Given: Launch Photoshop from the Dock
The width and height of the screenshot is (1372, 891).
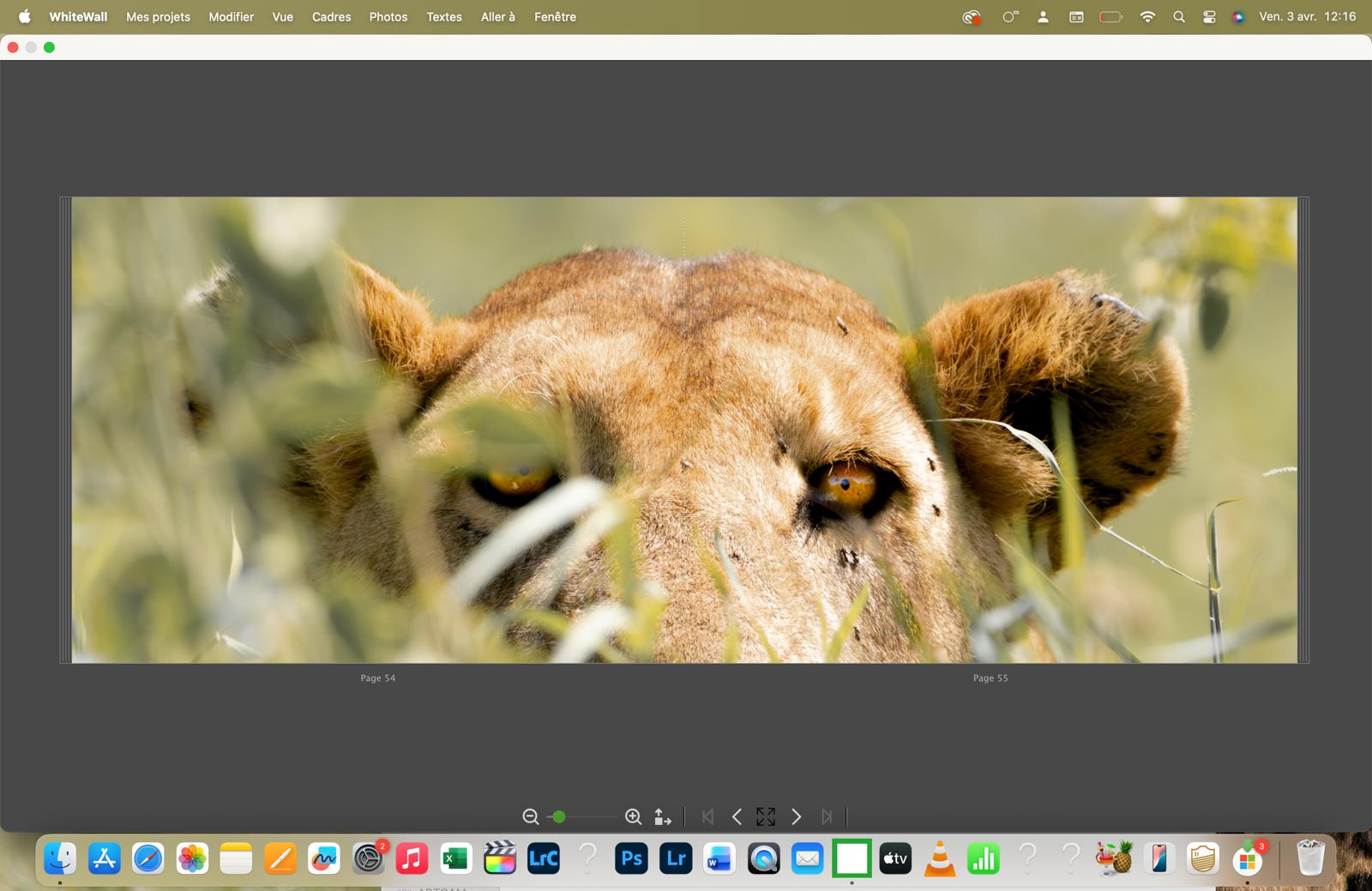Looking at the screenshot, I should (631, 858).
